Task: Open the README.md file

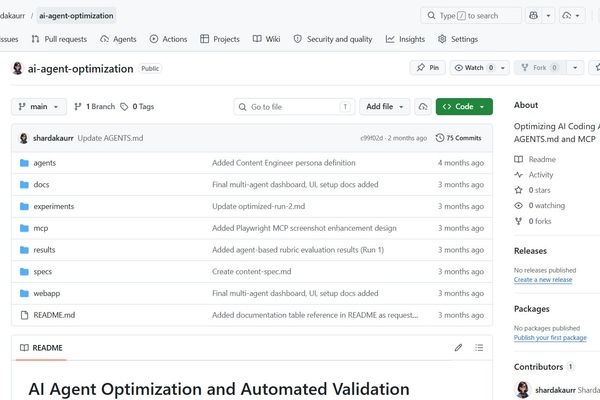Action: (54, 315)
